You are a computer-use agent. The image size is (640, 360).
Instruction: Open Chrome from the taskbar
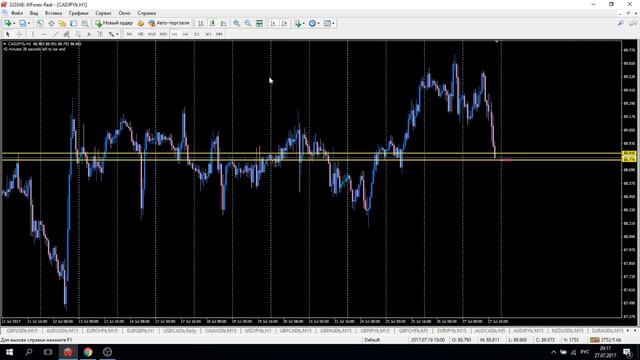(x=87, y=352)
